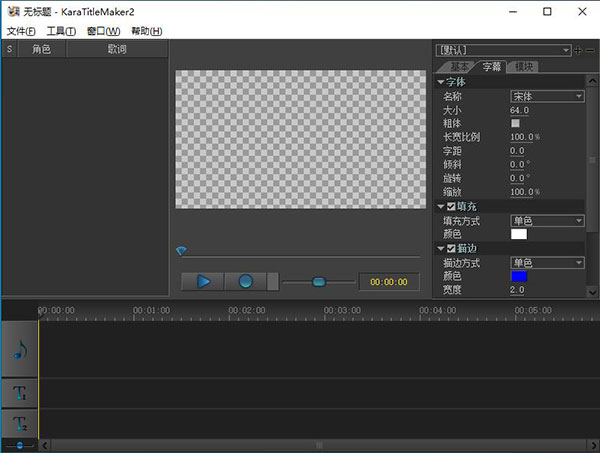The width and height of the screenshot is (600, 453).
Task: Click the round record button
Action: pos(245,282)
